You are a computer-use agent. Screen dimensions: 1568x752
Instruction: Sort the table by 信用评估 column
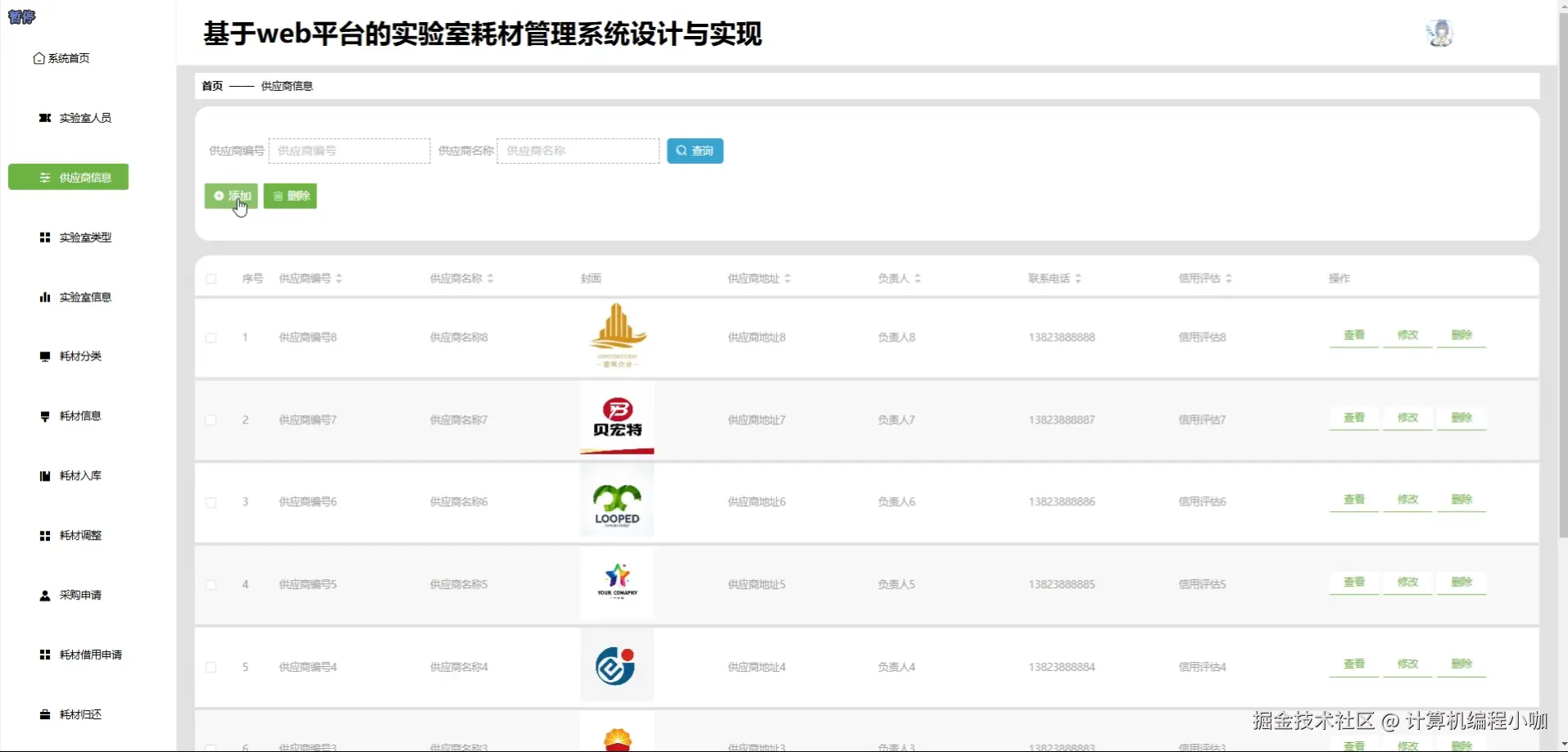click(x=1229, y=279)
